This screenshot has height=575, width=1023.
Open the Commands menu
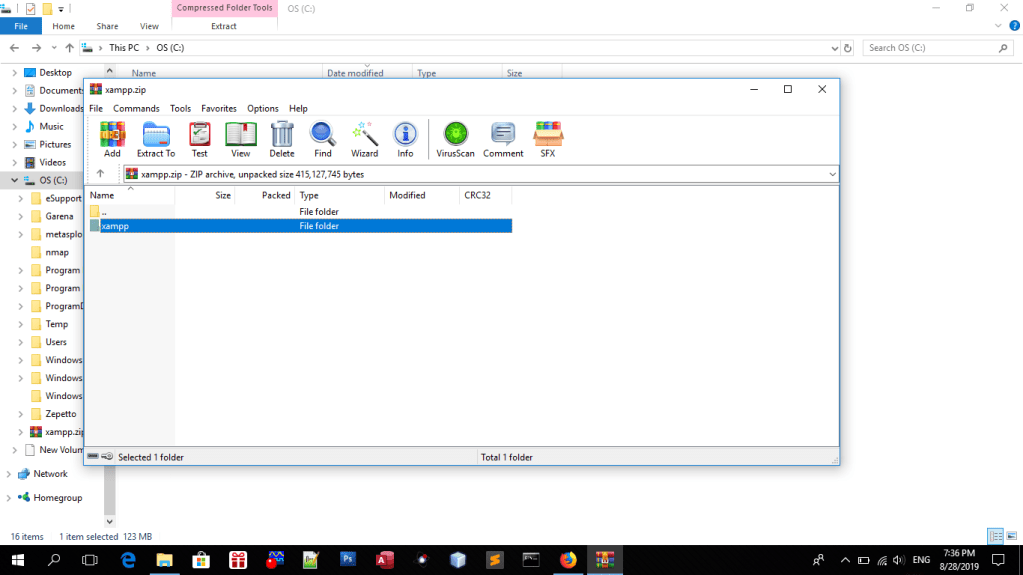(x=136, y=108)
